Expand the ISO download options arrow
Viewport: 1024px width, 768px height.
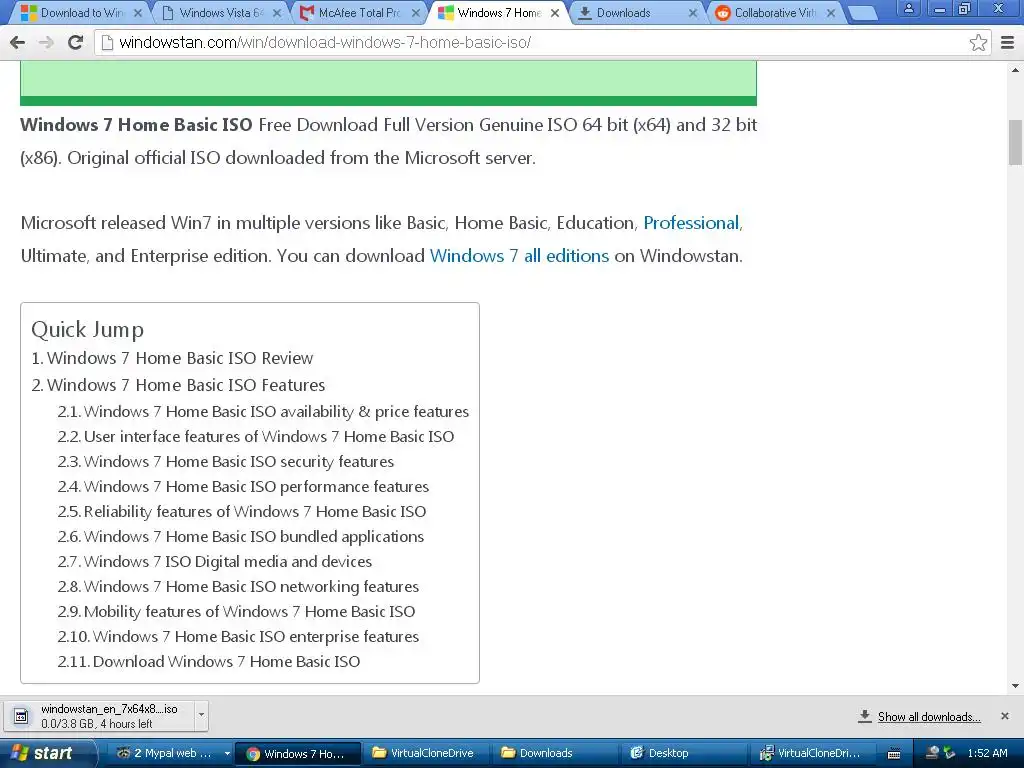point(201,716)
